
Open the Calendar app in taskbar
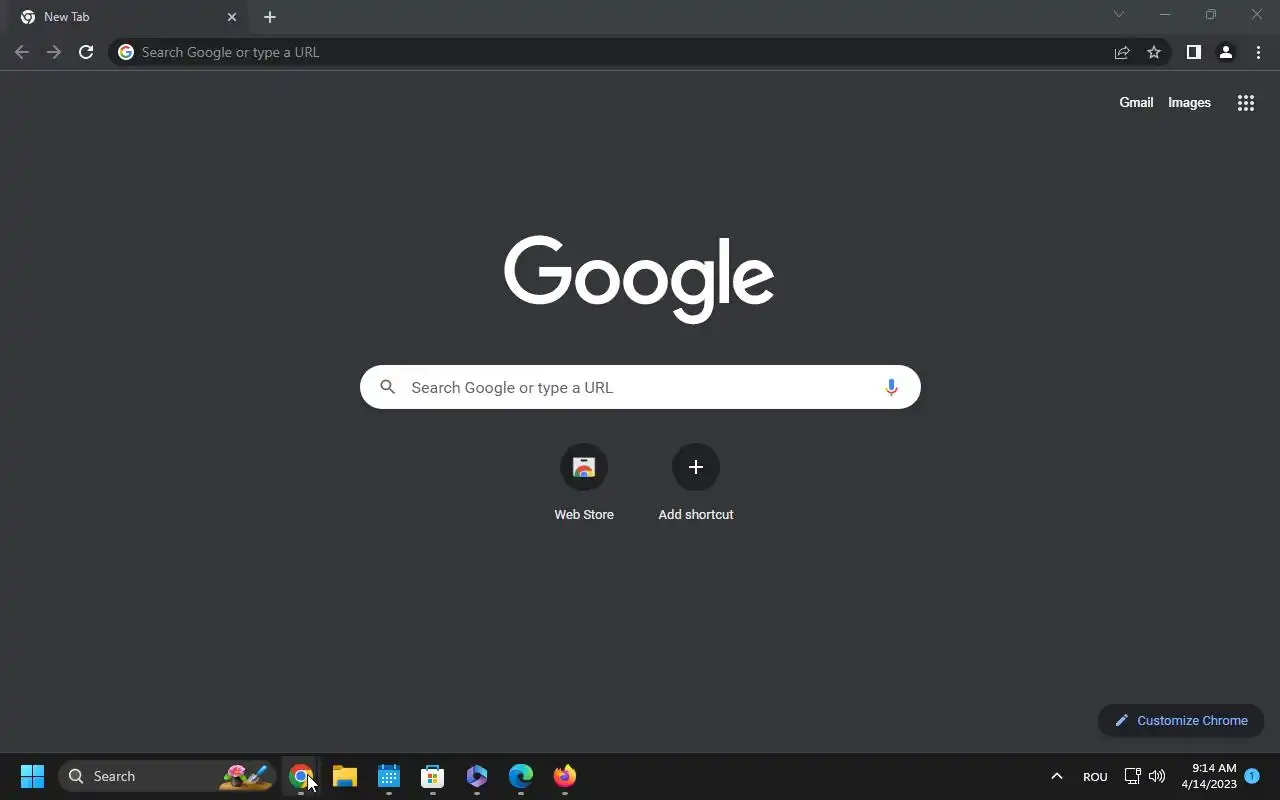click(x=389, y=776)
